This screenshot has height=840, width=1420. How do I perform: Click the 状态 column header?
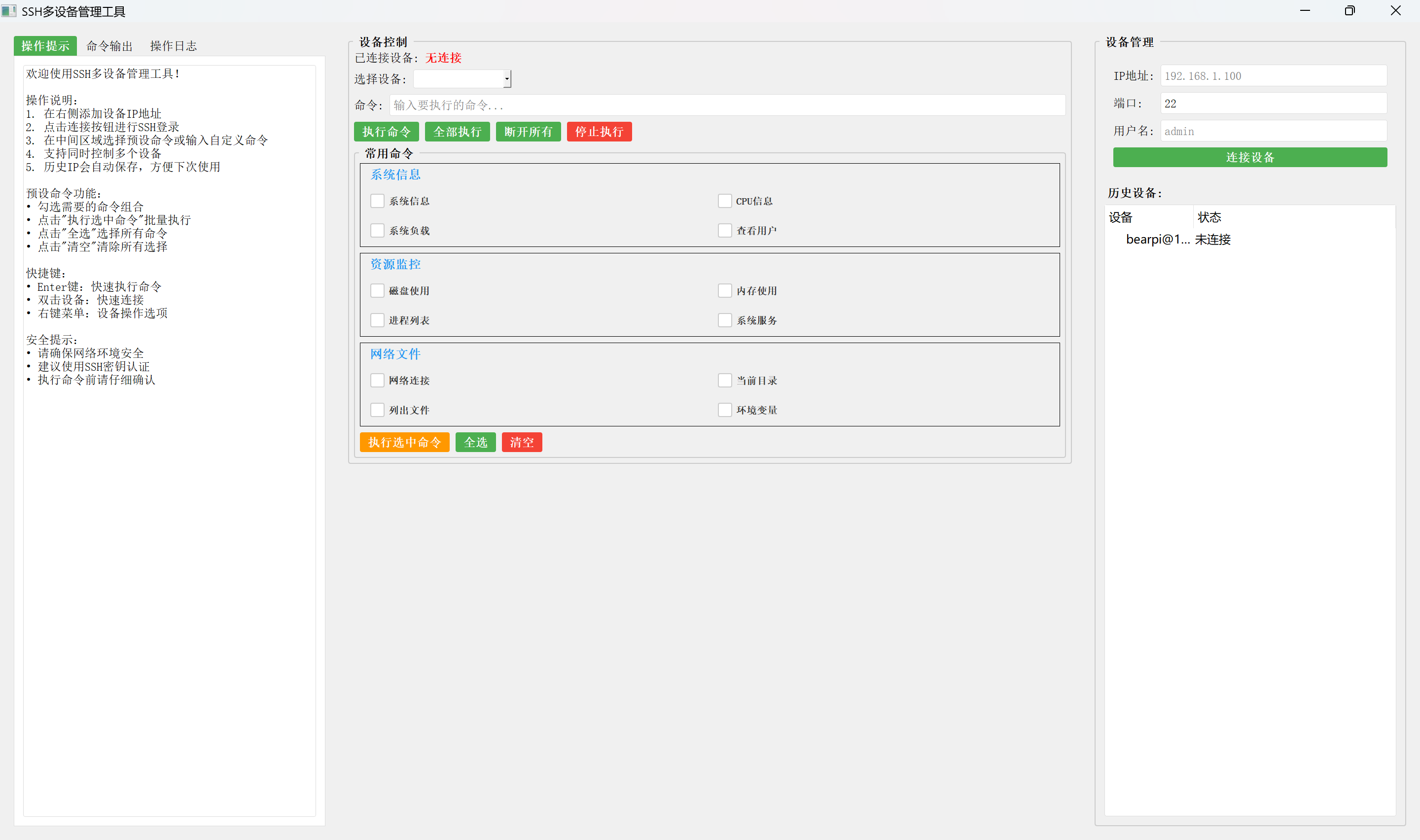coord(1209,217)
